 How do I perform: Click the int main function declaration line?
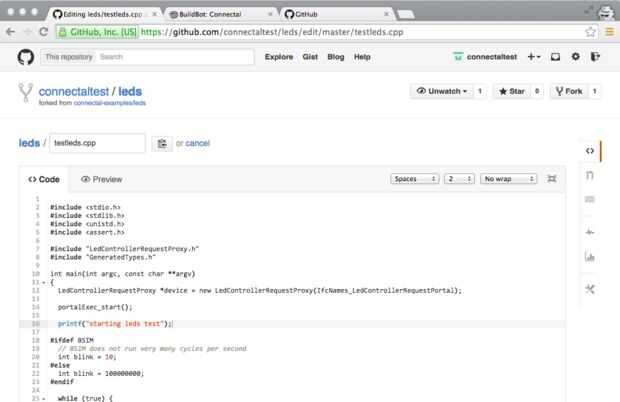tap(123, 274)
